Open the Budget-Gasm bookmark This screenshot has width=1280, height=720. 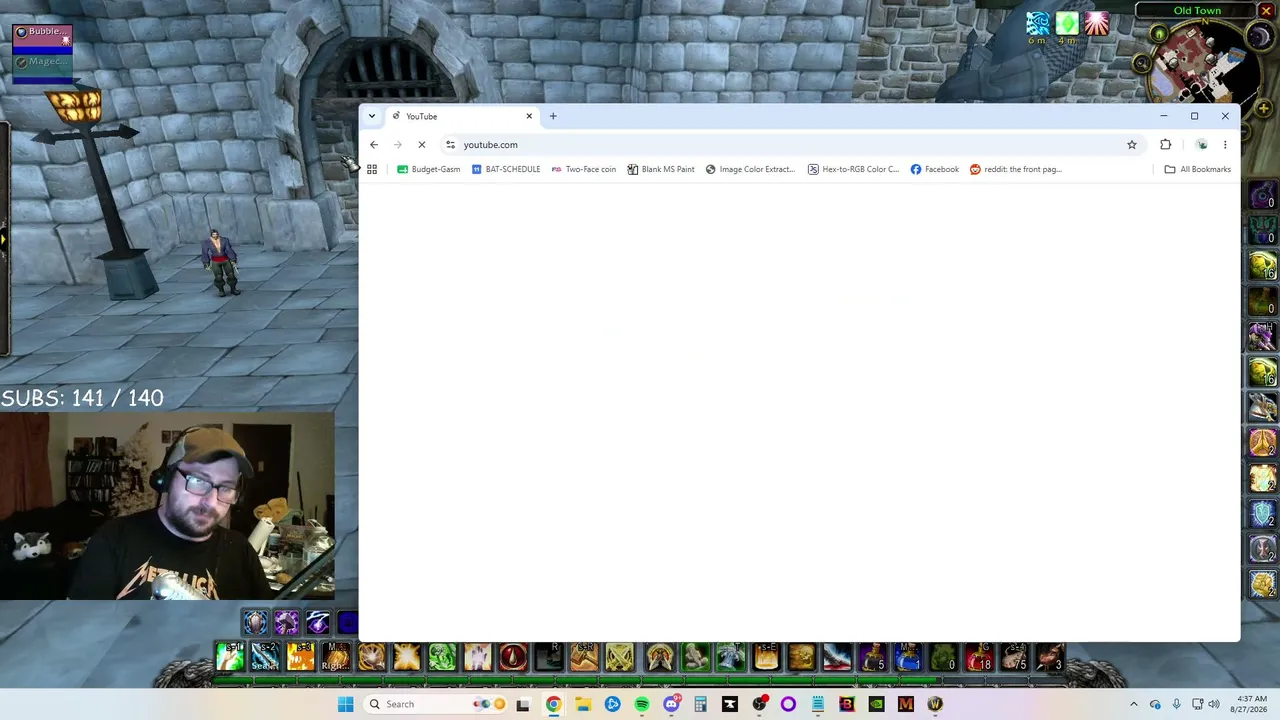pos(429,169)
